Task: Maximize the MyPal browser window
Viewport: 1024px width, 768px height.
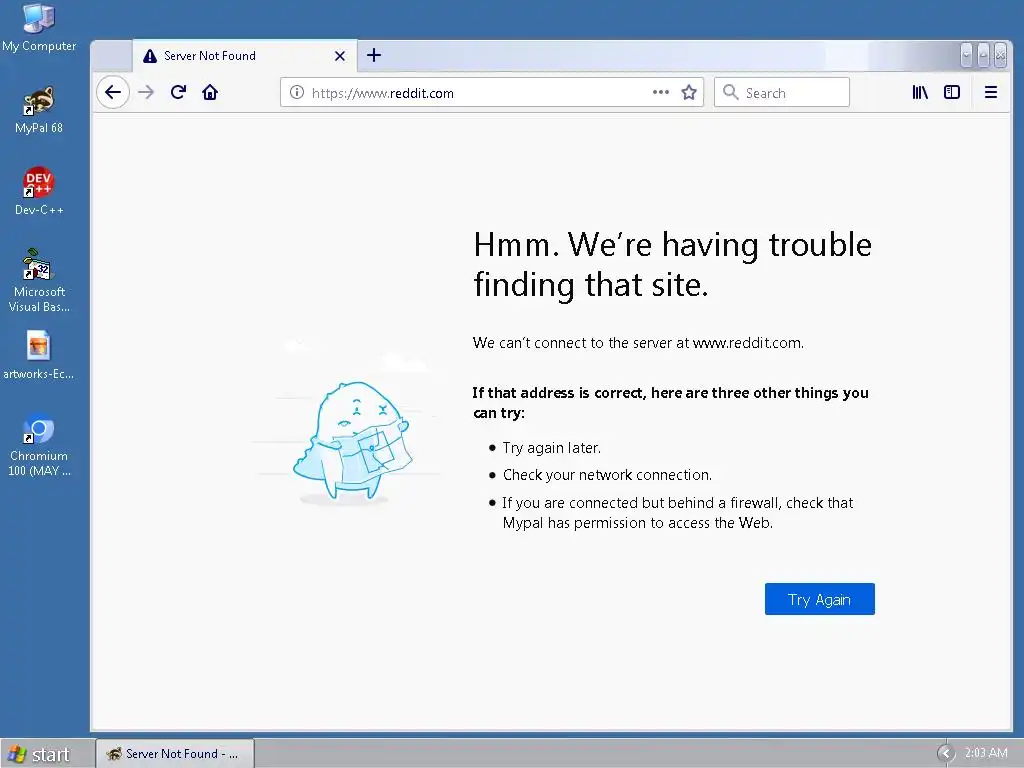Action: 983,56
